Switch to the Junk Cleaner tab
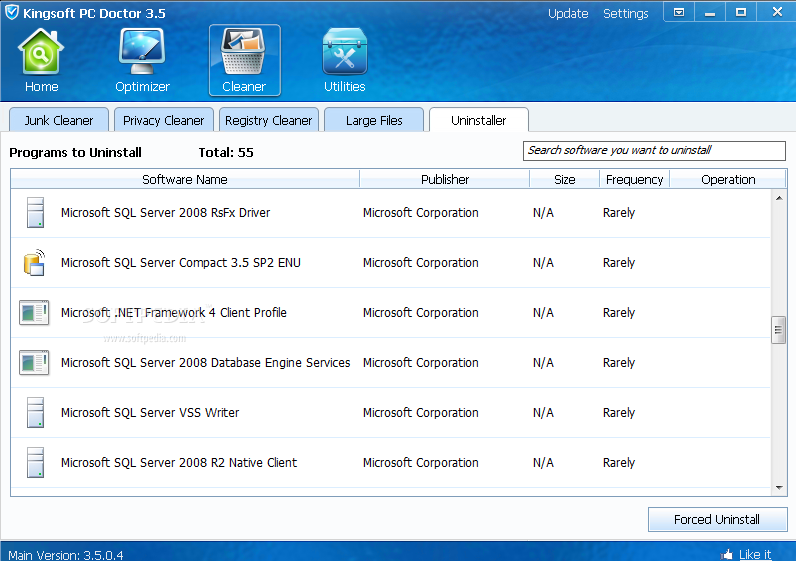 [x=59, y=120]
